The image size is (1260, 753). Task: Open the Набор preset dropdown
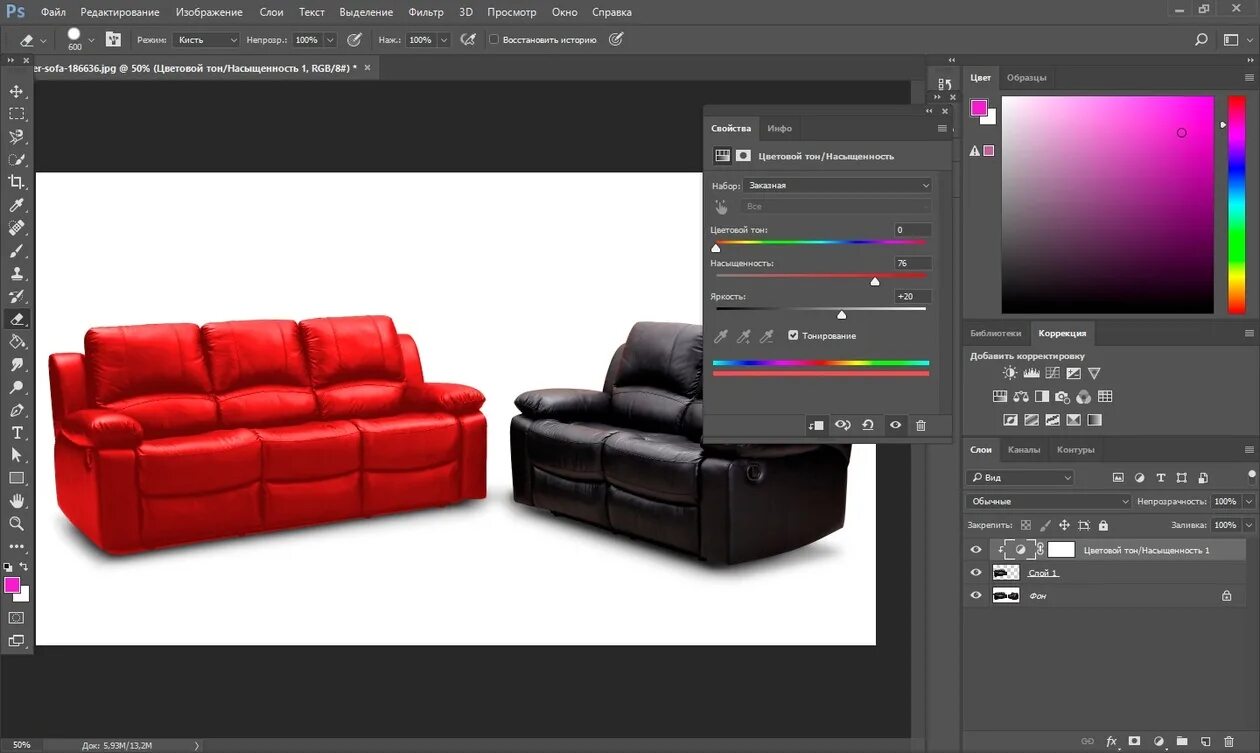pyautogui.click(x=838, y=185)
